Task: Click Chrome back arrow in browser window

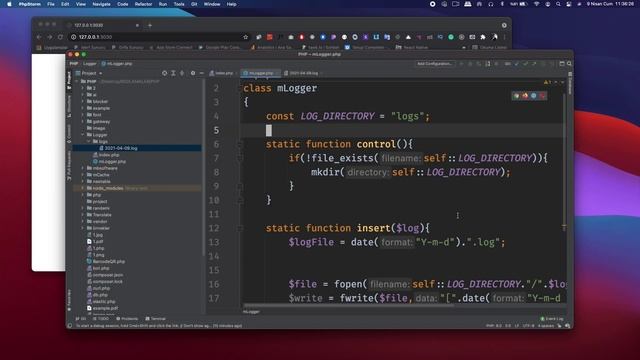Action: coord(39,37)
